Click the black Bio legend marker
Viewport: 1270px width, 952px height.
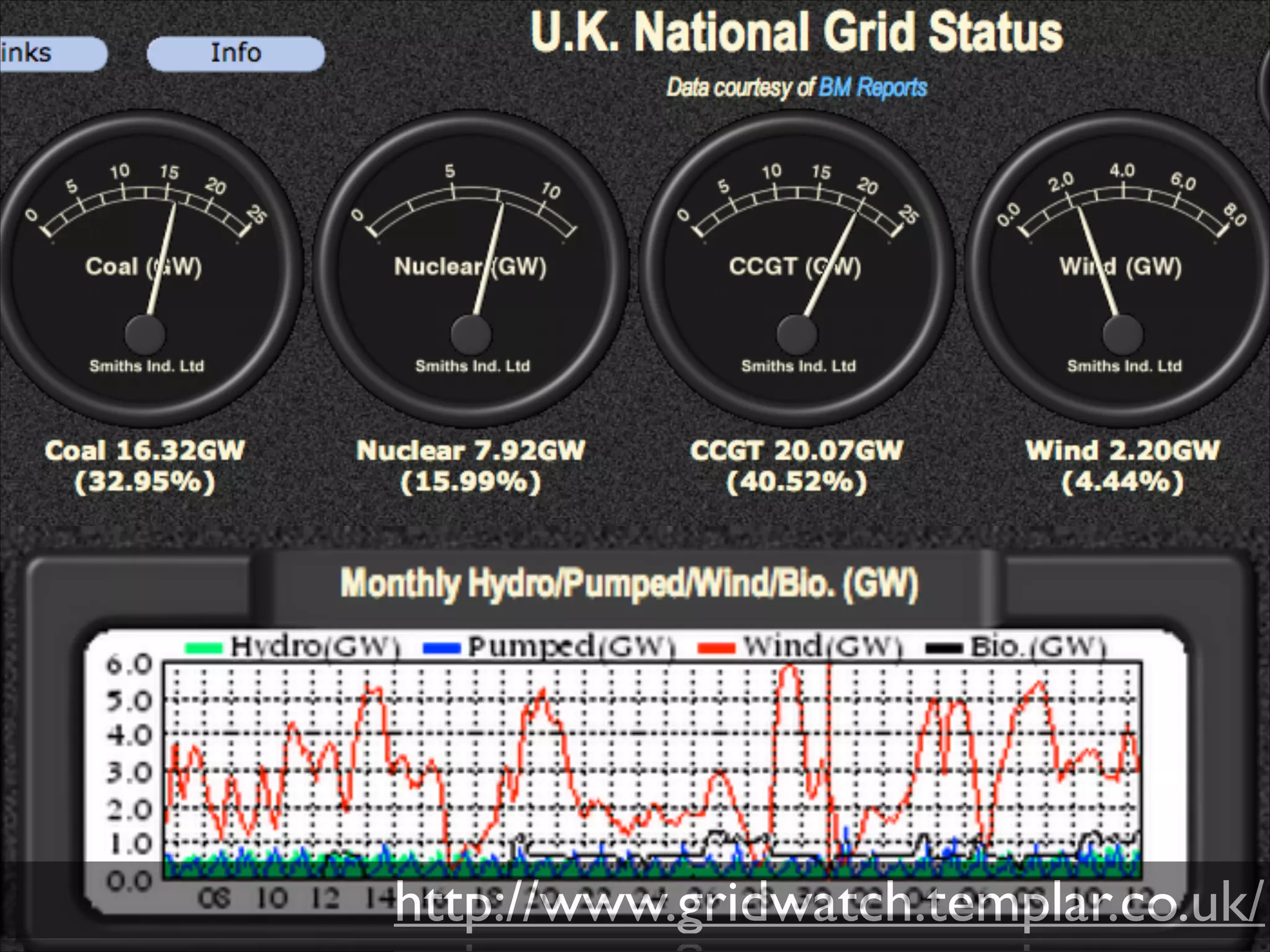click(x=944, y=648)
